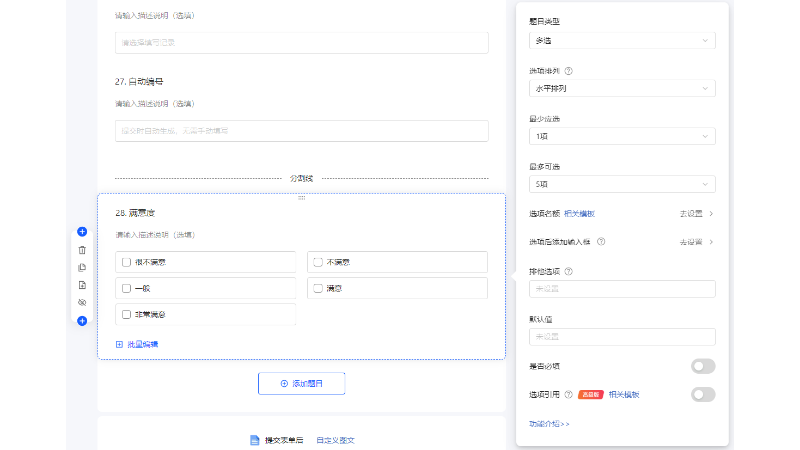Grab the drag handle atop question 28

pos(302,198)
